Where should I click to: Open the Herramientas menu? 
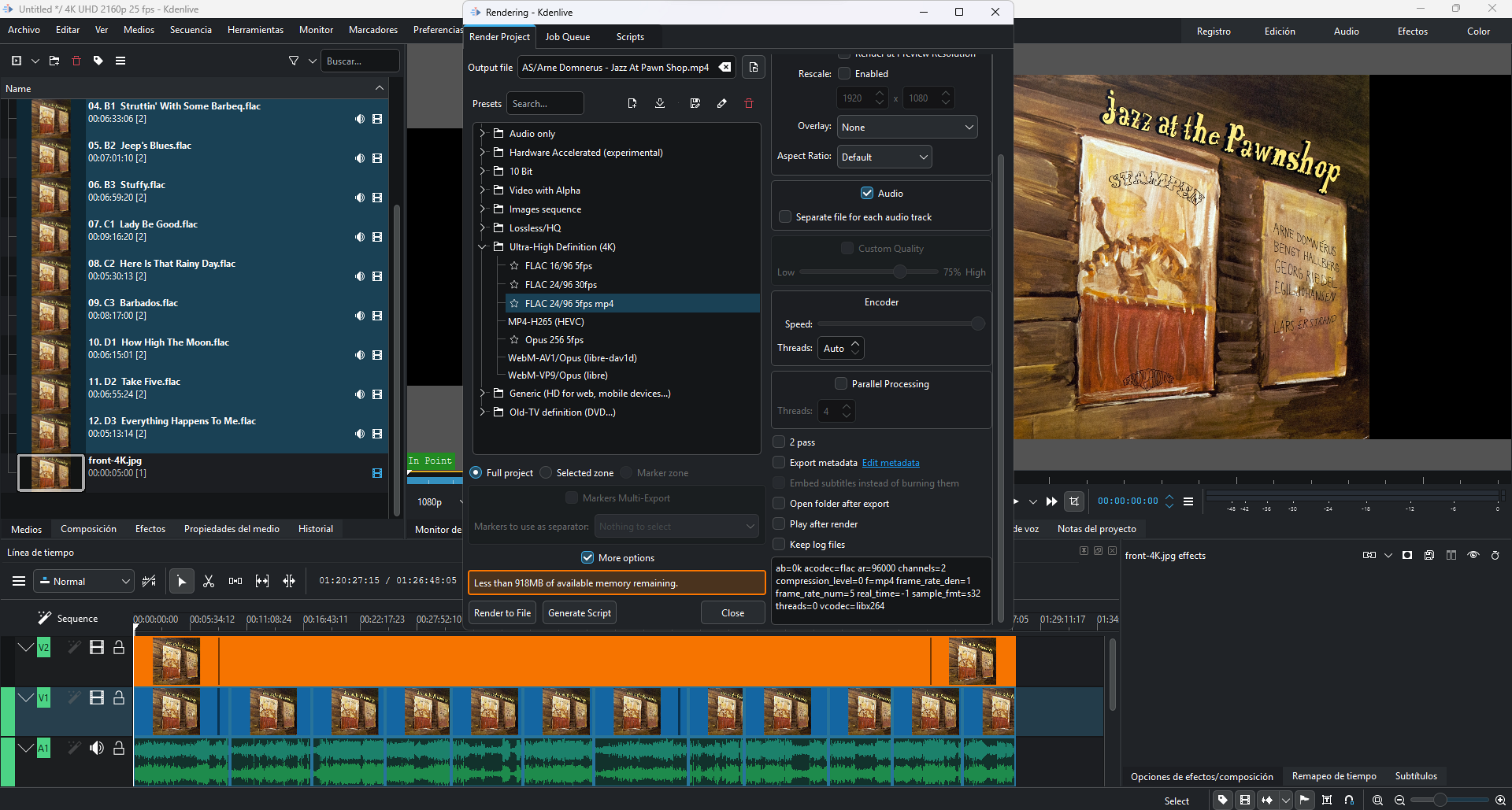click(x=255, y=30)
